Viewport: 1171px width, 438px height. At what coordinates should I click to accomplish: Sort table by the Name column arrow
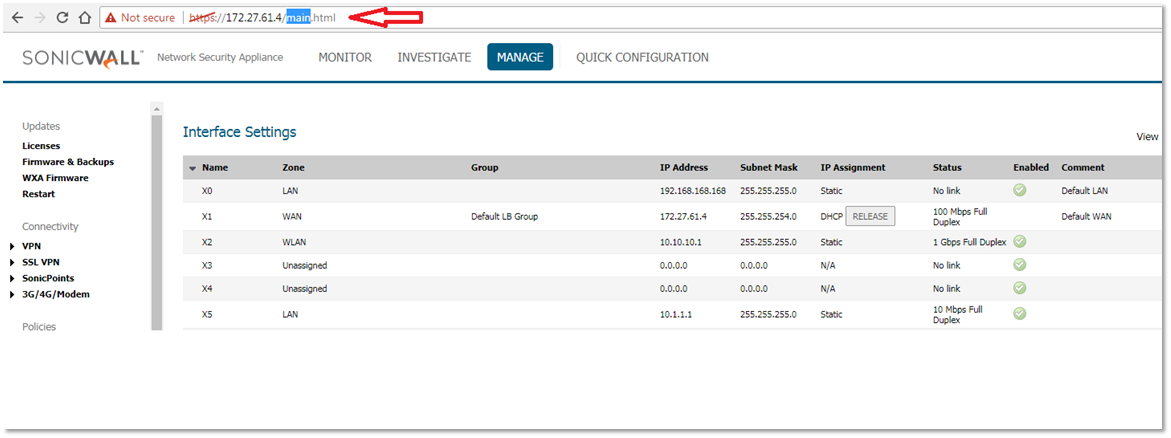click(x=193, y=168)
